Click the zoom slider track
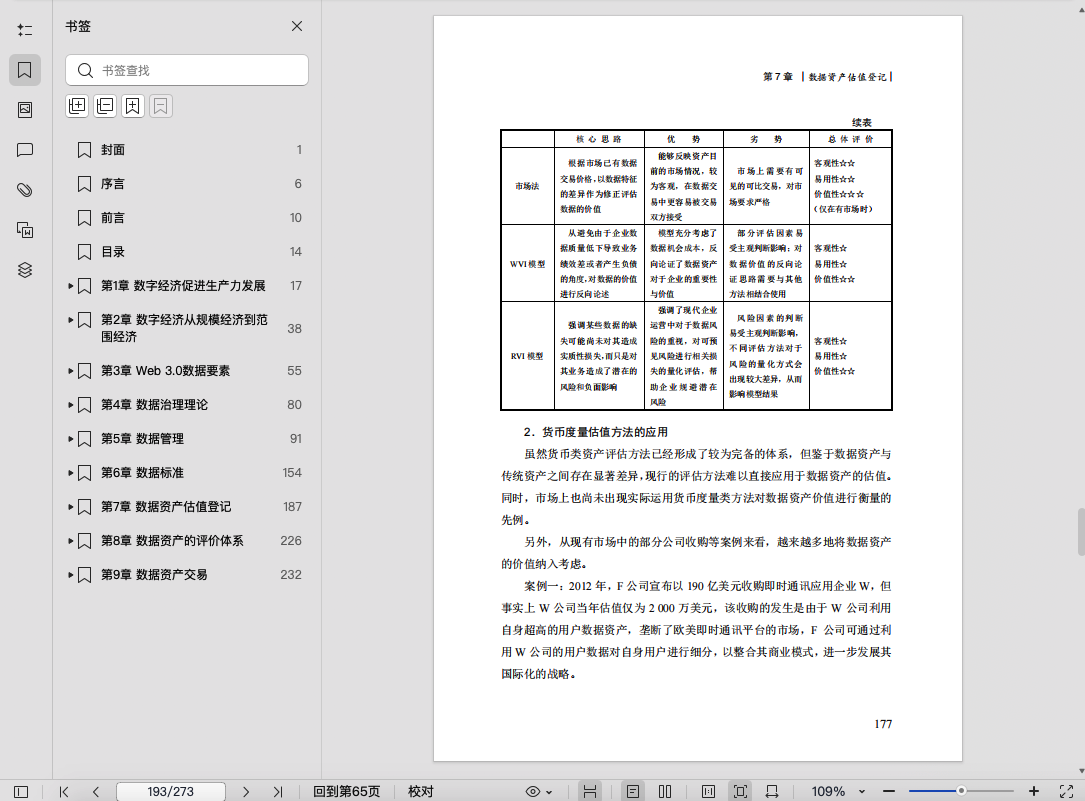 point(961,791)
